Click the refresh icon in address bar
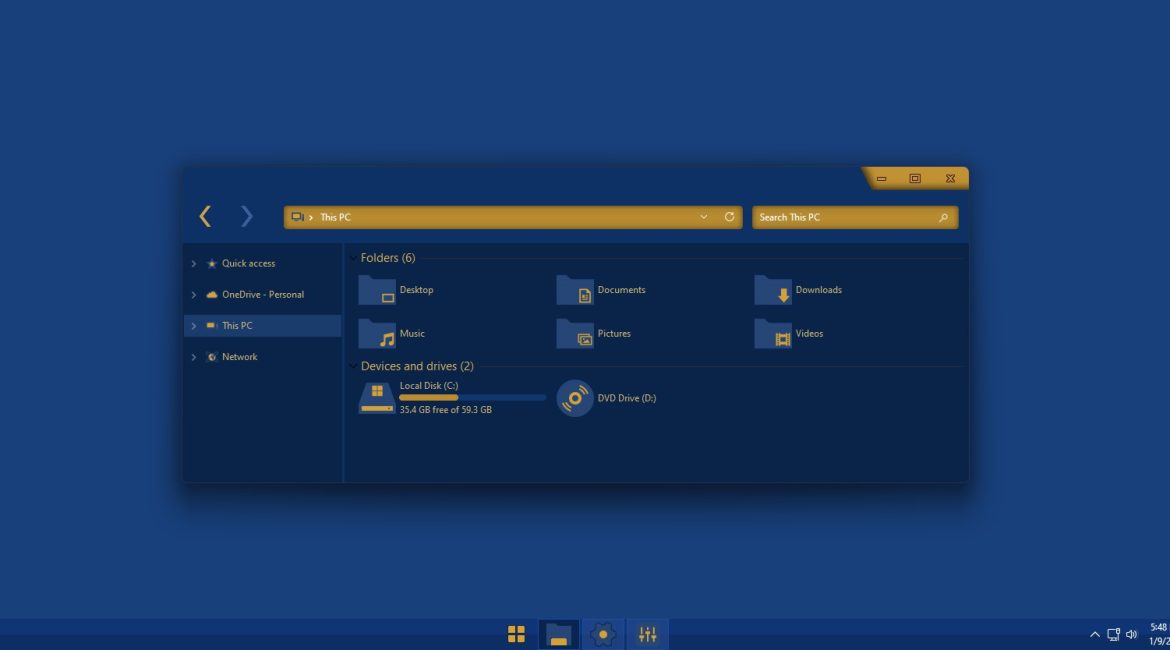 click(729, 217)
